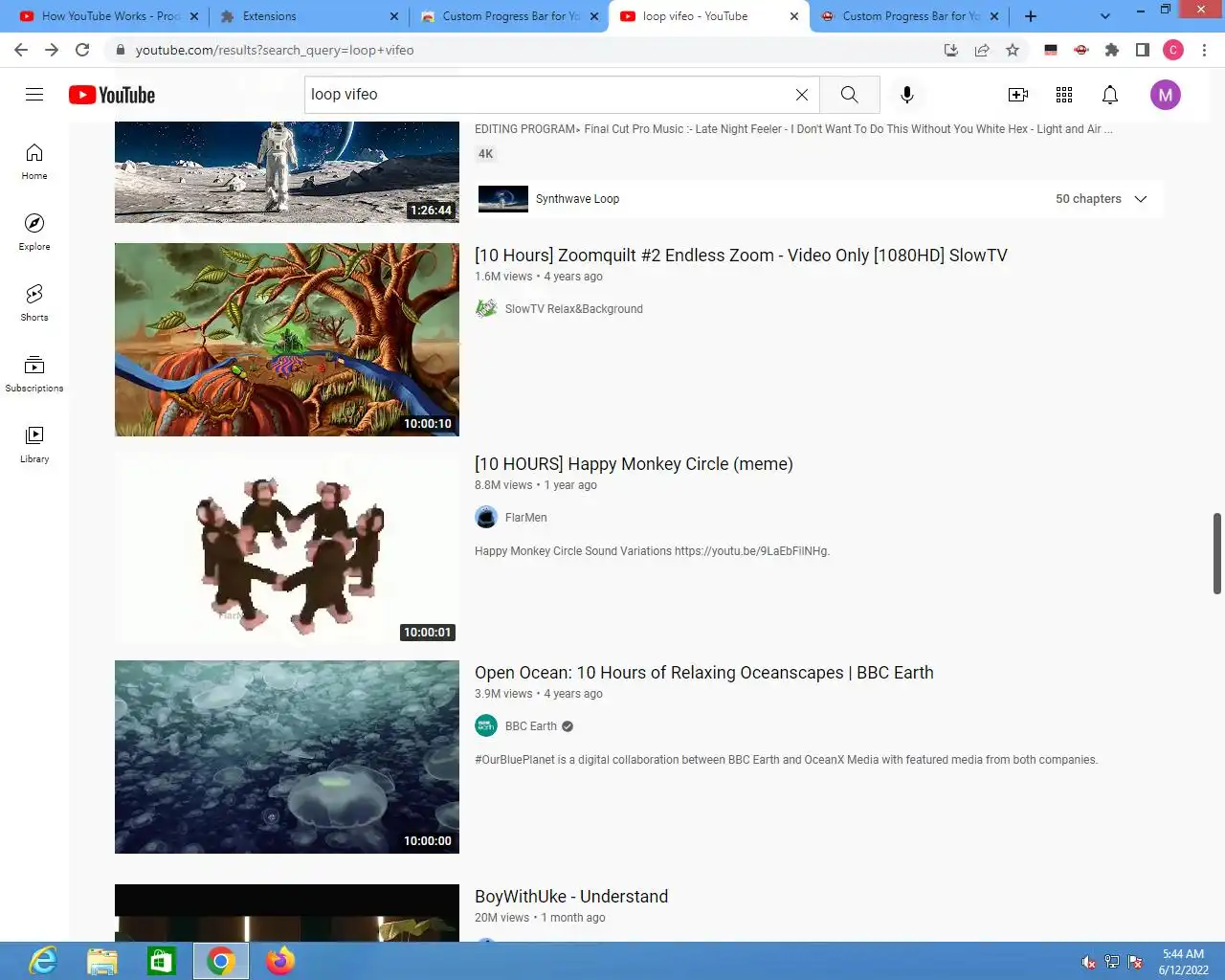Go back in browser history

pos(21,50)
